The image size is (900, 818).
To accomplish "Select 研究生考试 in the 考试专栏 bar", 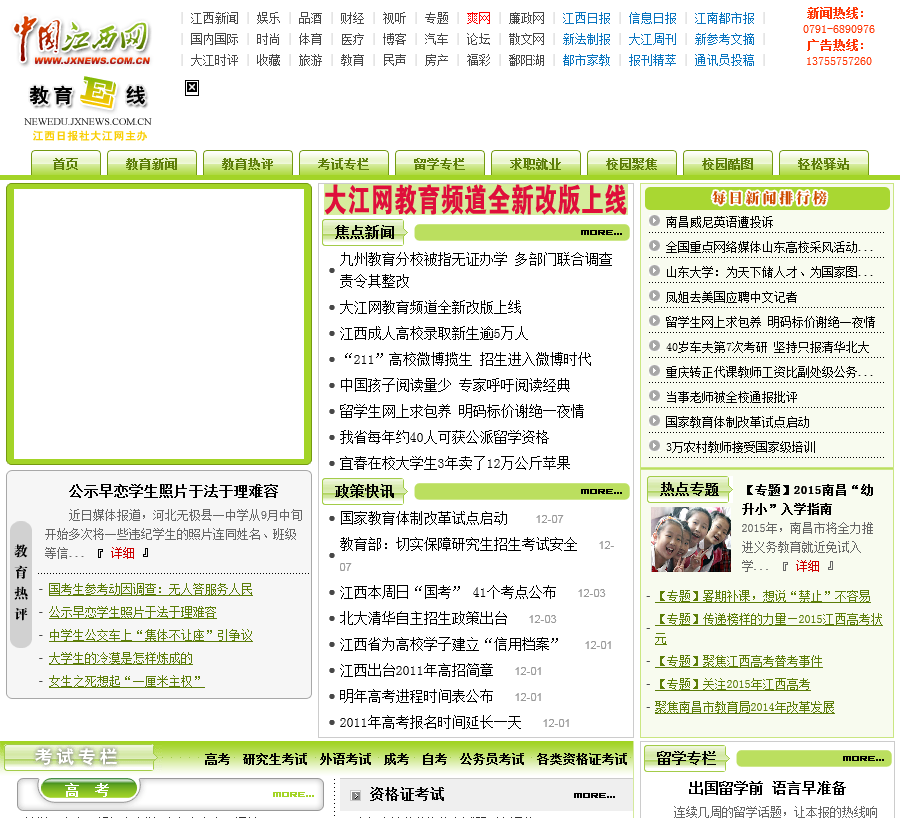I will [275, 759].
